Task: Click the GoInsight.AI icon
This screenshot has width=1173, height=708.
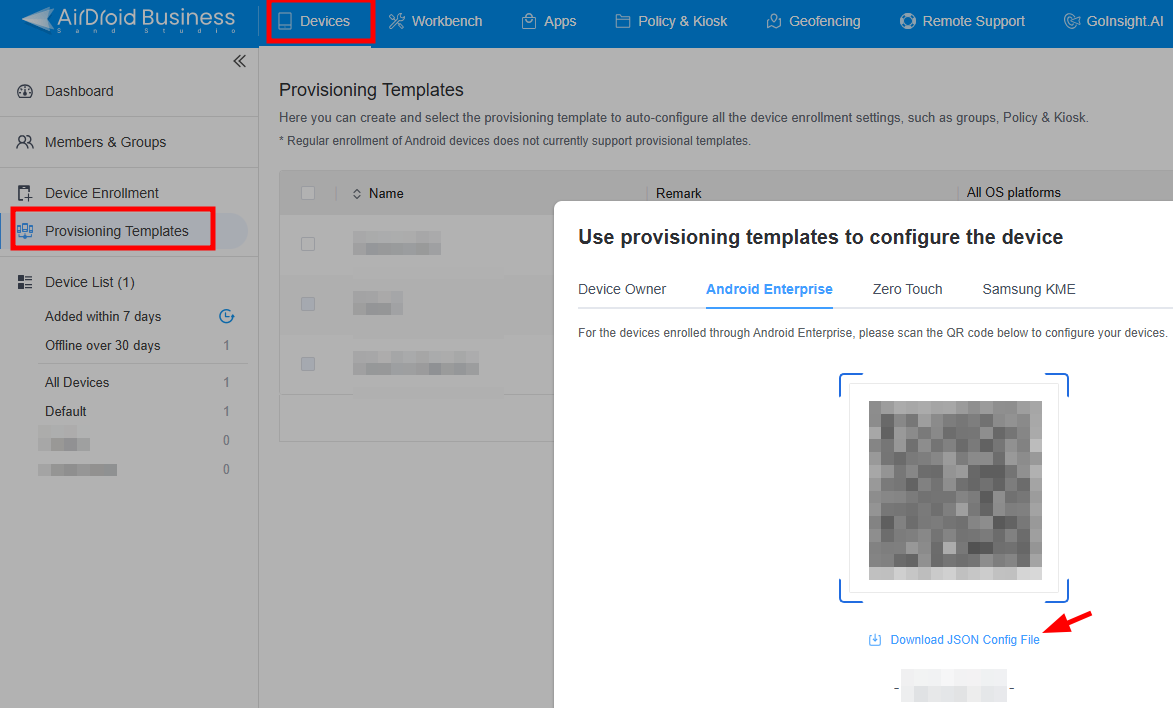Action: tap(1071, 21)
